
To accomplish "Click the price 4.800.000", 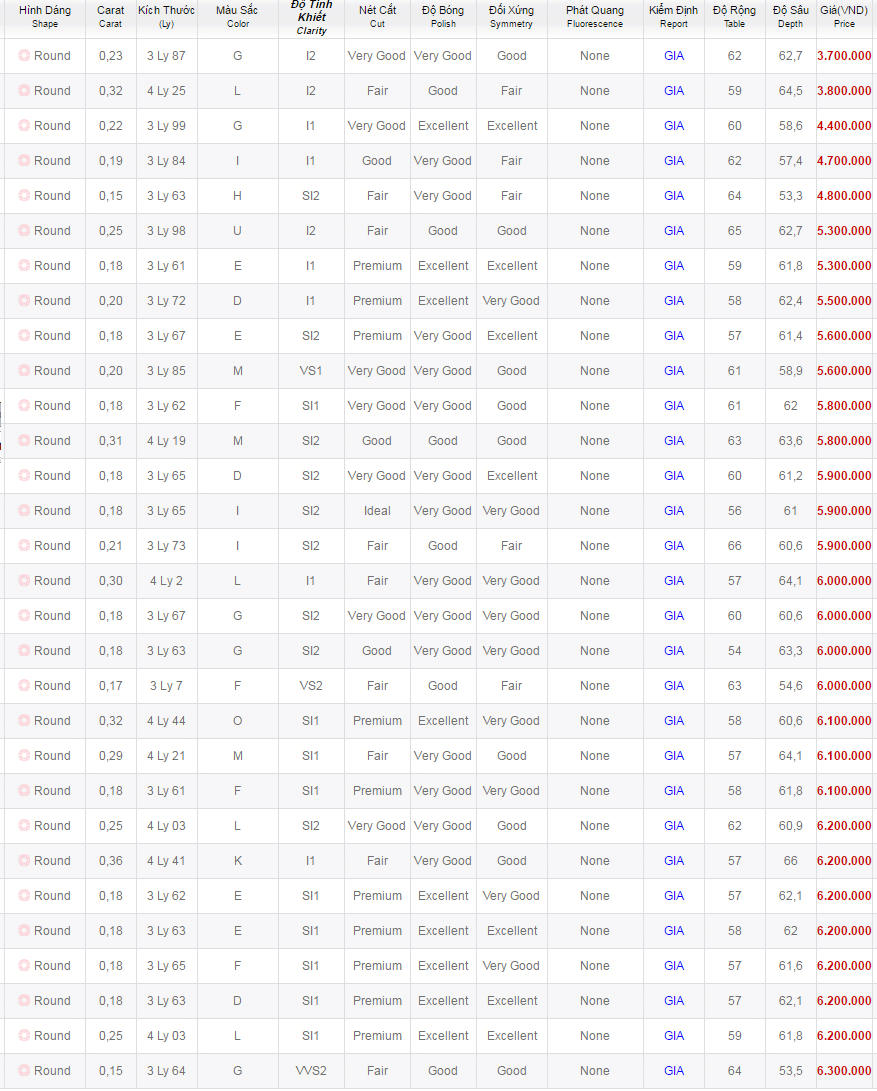I will pyautogui.click(x=844, y=196).
